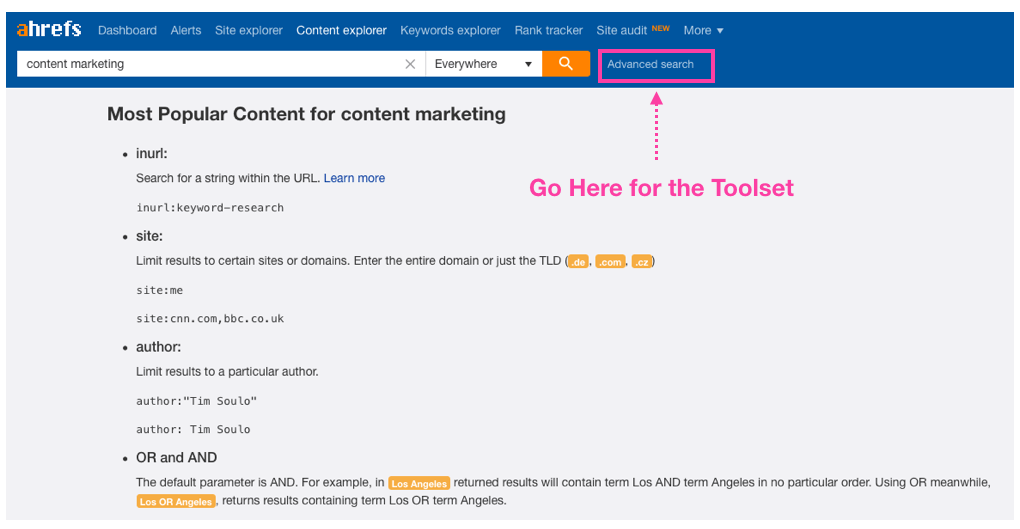Expand the More menu

tap(703, 31)
